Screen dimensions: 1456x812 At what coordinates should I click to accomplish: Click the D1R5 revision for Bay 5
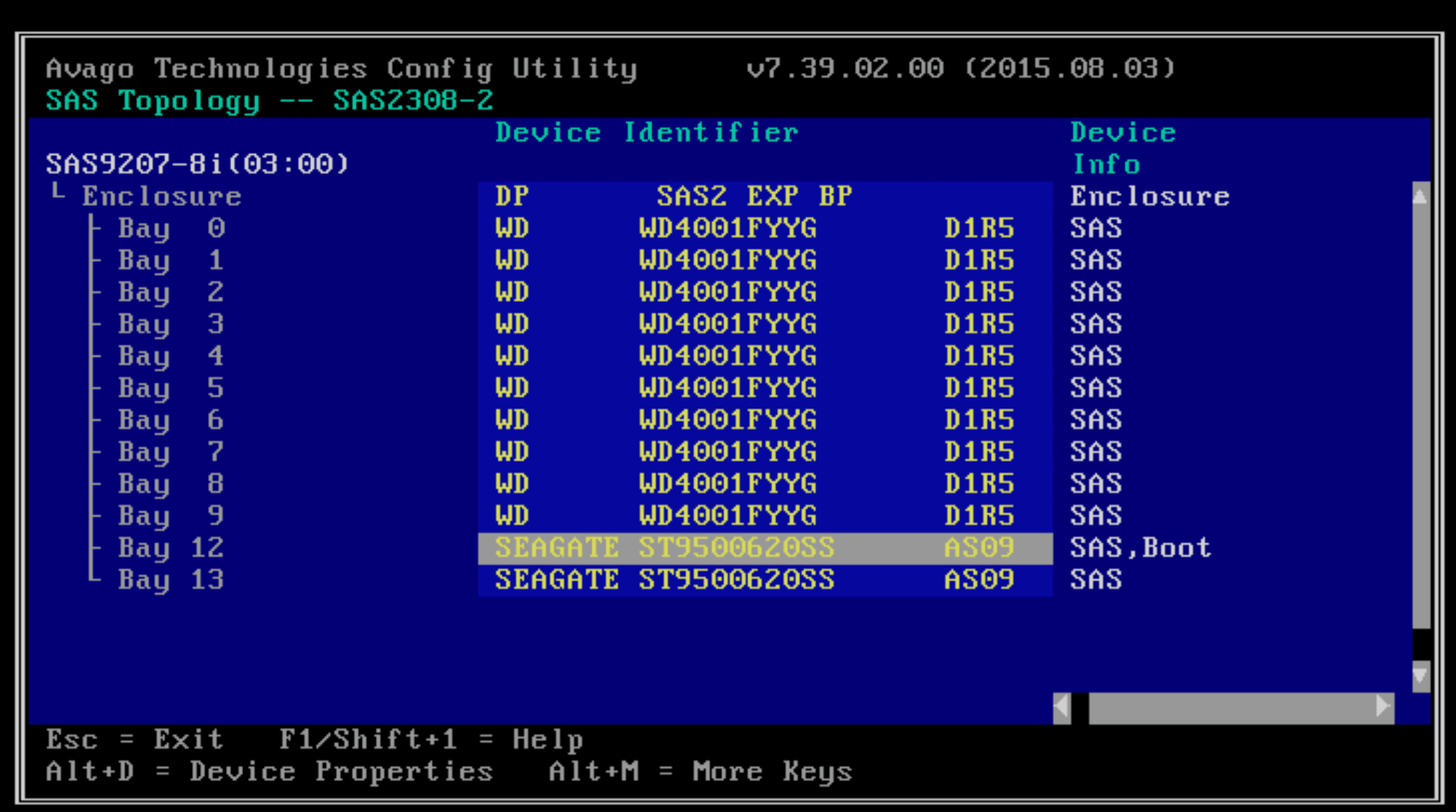[x=979, y=388]
